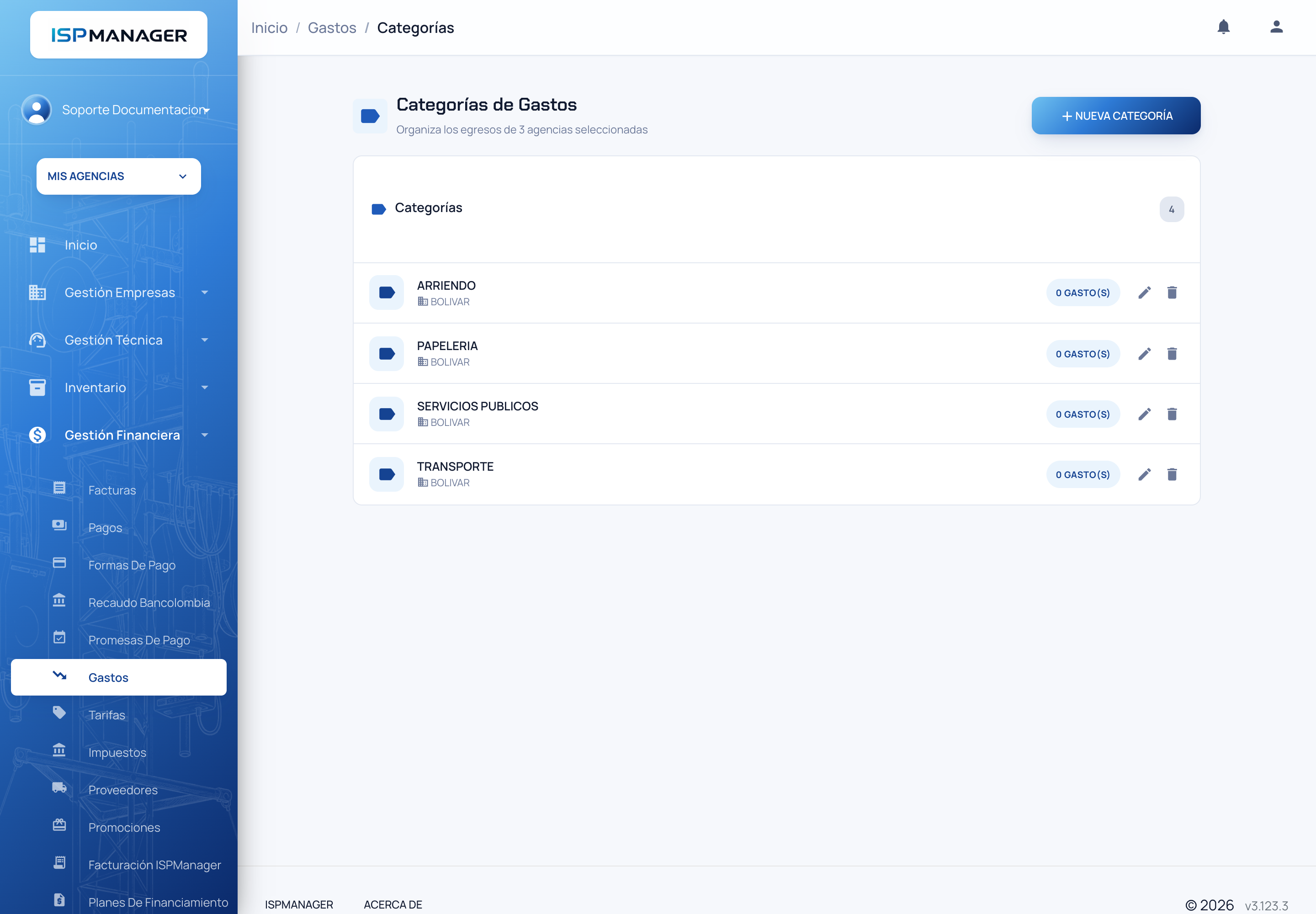Image resolution: width=1316 pixels, height=914 pixels.
Task: Expand the Inventario menu arrow
Action: click(204, 388)
